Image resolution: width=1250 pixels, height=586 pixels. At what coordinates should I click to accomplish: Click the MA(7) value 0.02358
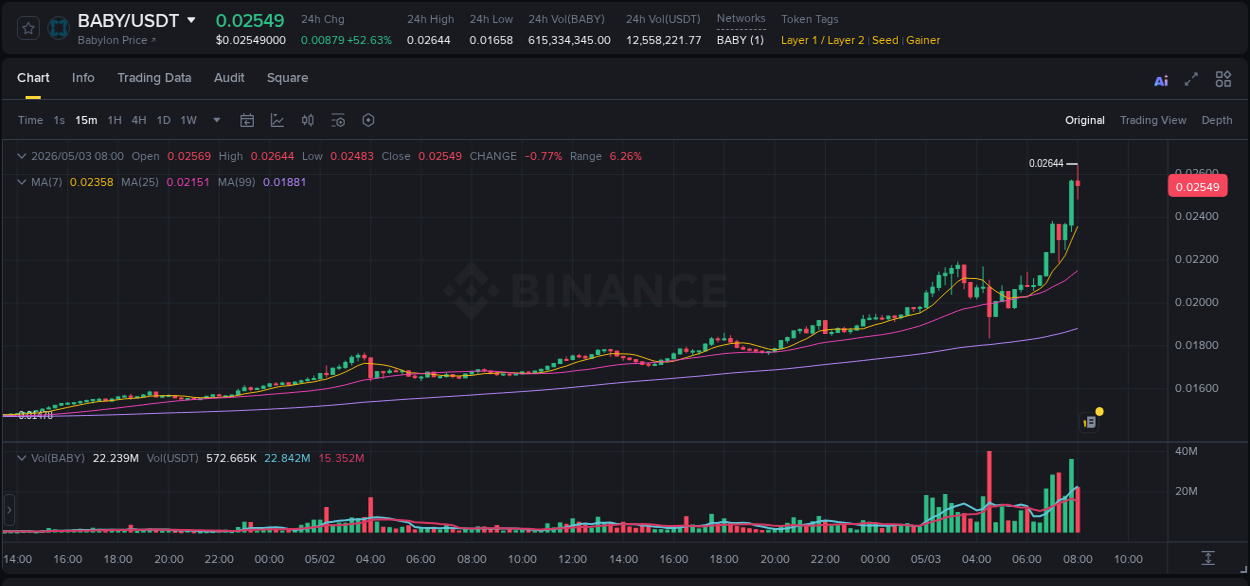point(91,182)
